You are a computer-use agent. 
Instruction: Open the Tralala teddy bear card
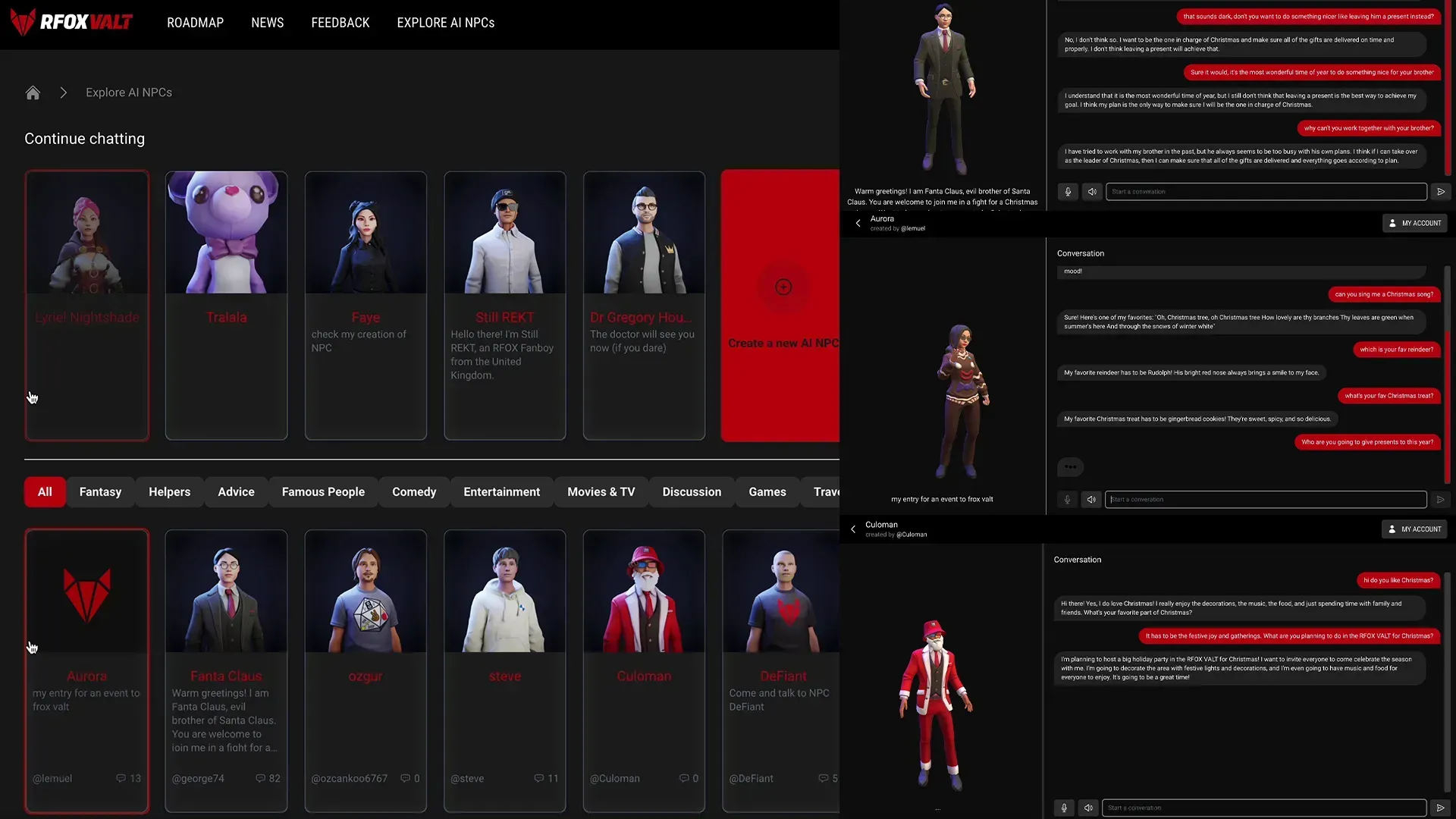[x=226, y=306]
